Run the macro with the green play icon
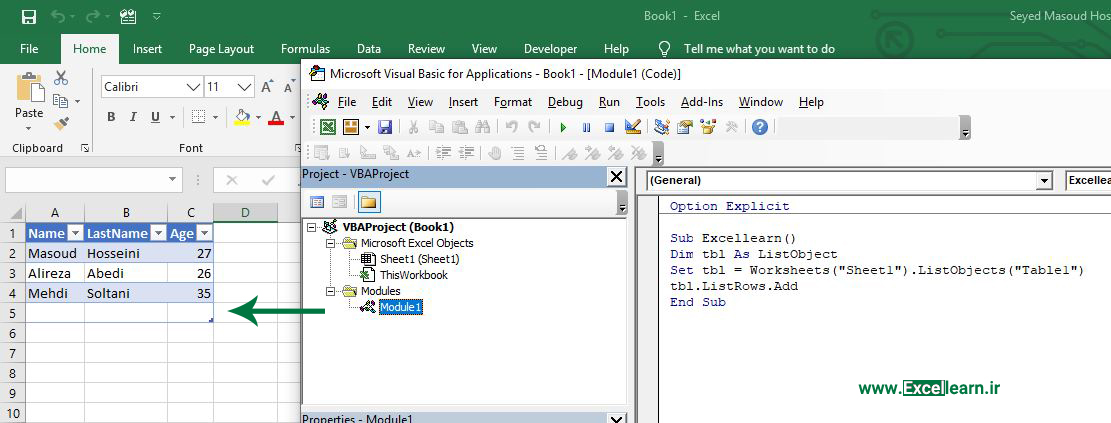The width and height of the screenshot is (1111, 423). coord(563,128)
